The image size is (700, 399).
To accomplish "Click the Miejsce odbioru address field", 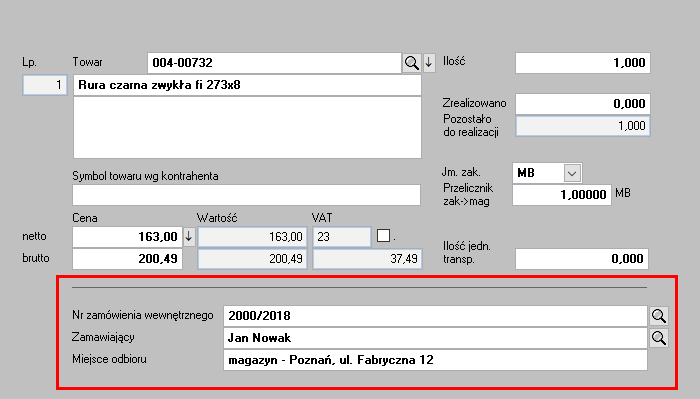I will click(x=435, y=360).
